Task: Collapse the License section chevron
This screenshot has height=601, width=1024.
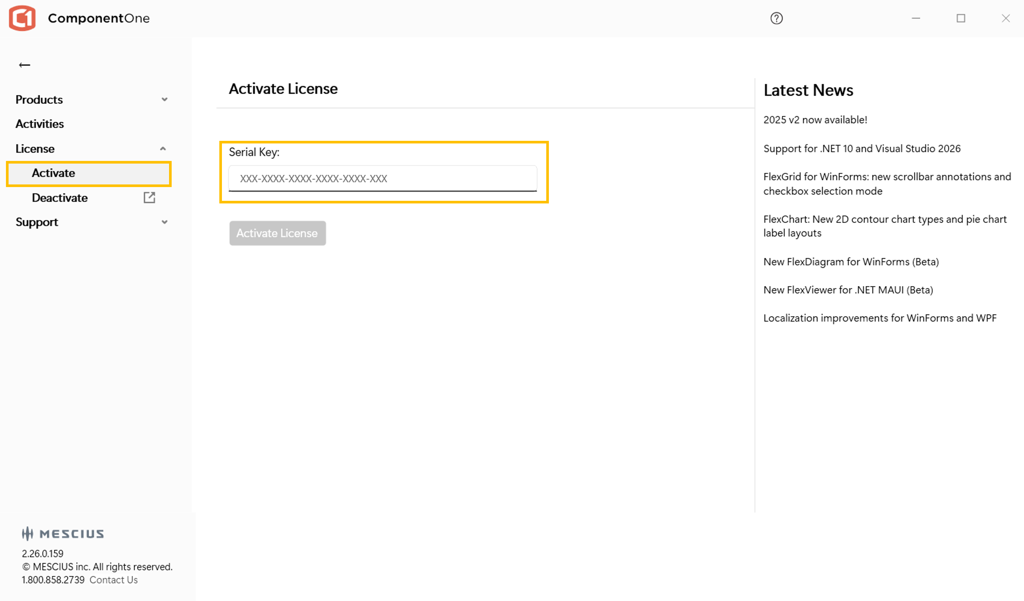Action: (x=163, y=149)
